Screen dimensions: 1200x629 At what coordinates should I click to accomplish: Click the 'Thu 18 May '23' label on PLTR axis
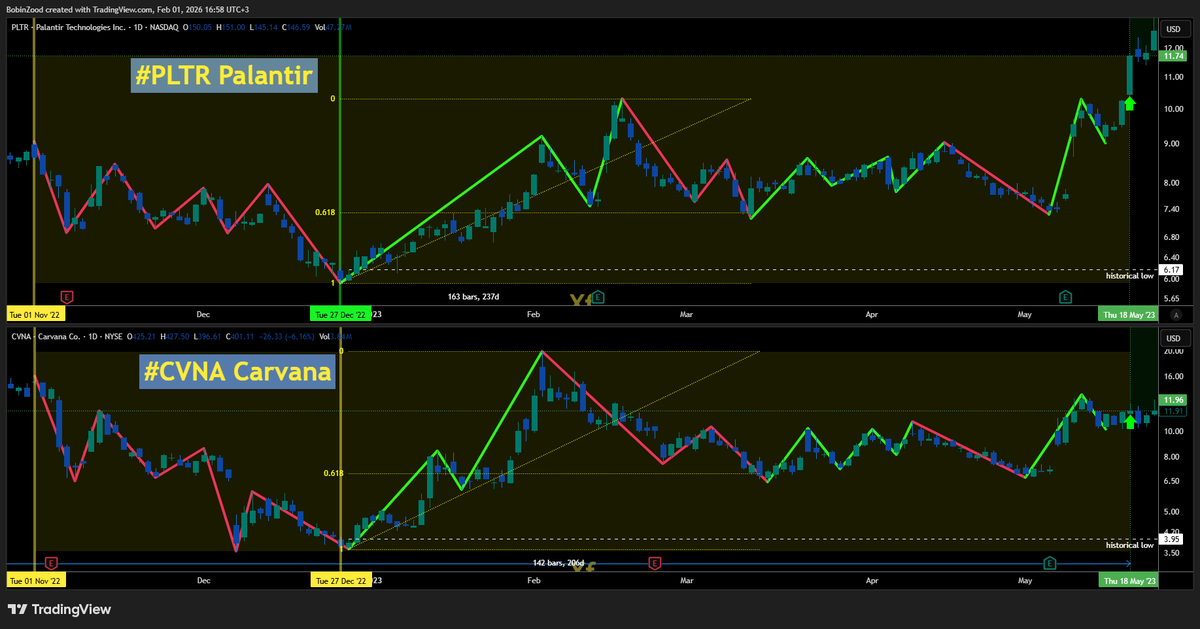pos(1129,313)
